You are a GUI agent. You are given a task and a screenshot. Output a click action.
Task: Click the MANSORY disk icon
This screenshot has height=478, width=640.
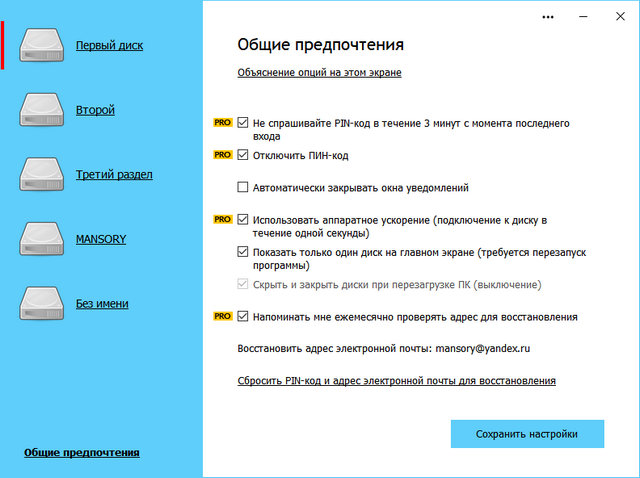42,240
